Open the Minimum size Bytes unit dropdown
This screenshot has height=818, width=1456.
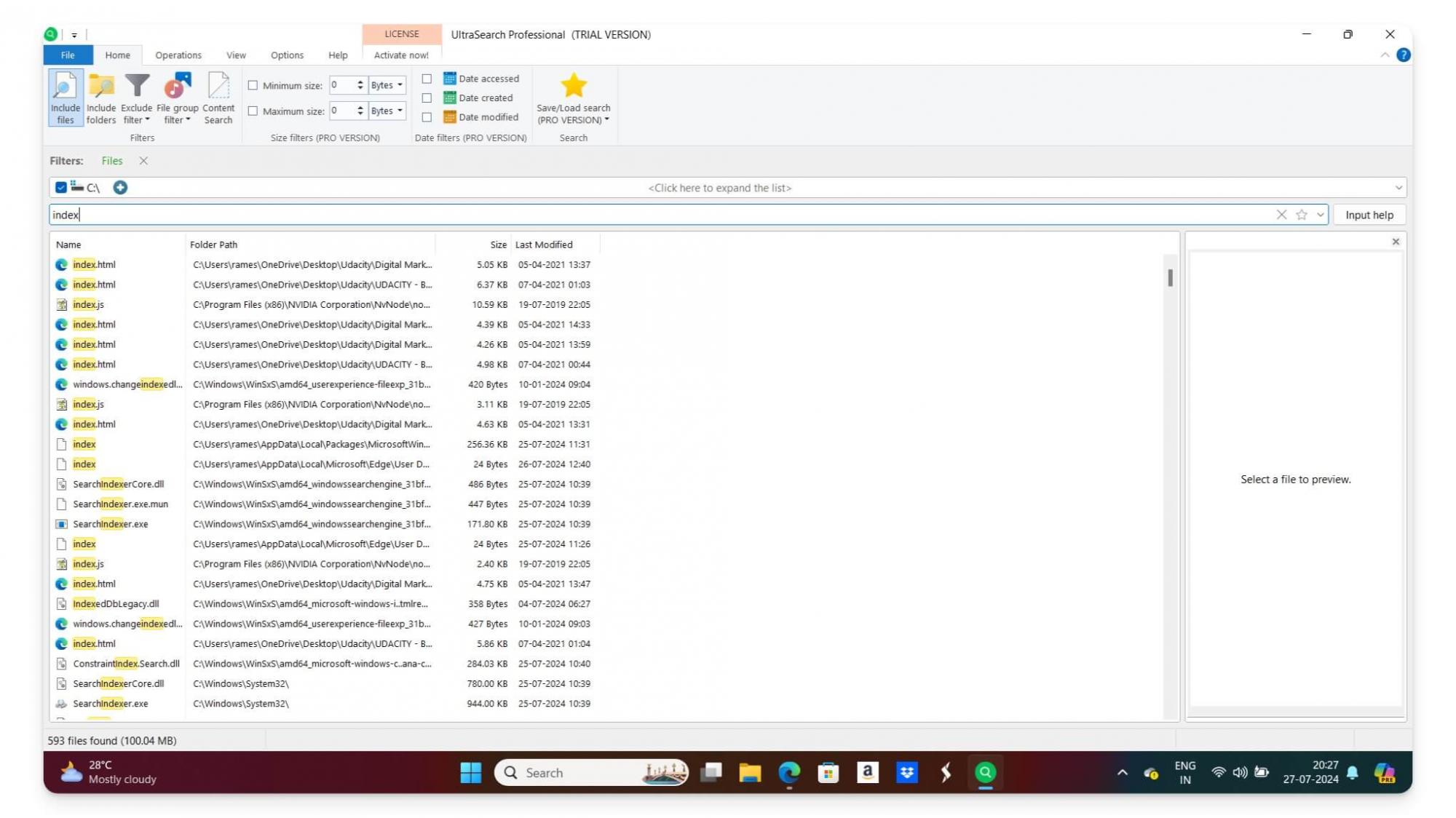[x=387, y=85]
